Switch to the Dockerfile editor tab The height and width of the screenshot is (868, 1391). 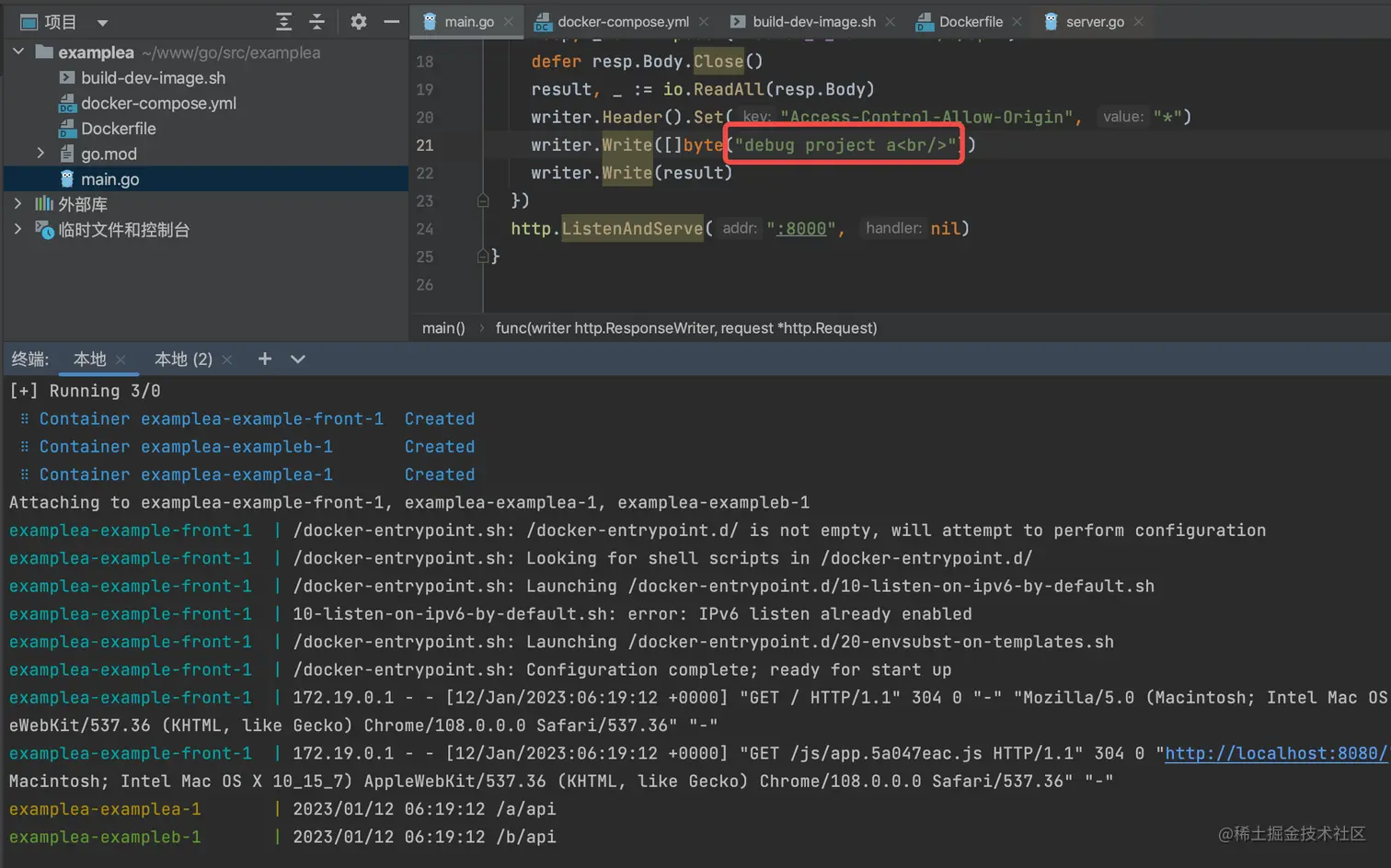pyautogui.click(x=971, y=21)
